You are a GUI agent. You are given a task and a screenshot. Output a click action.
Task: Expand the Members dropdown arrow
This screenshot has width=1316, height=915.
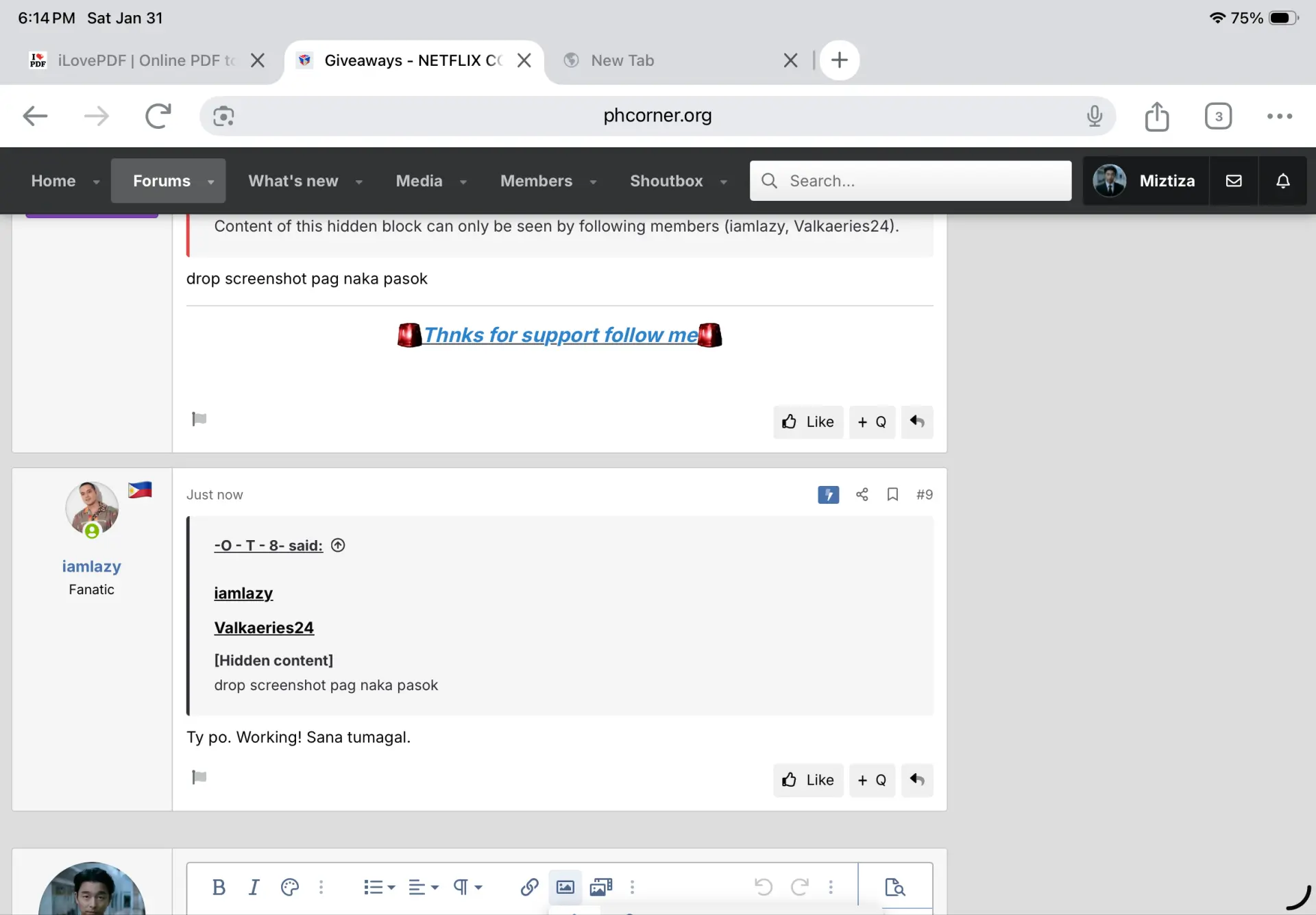click(x=593, y=182)
